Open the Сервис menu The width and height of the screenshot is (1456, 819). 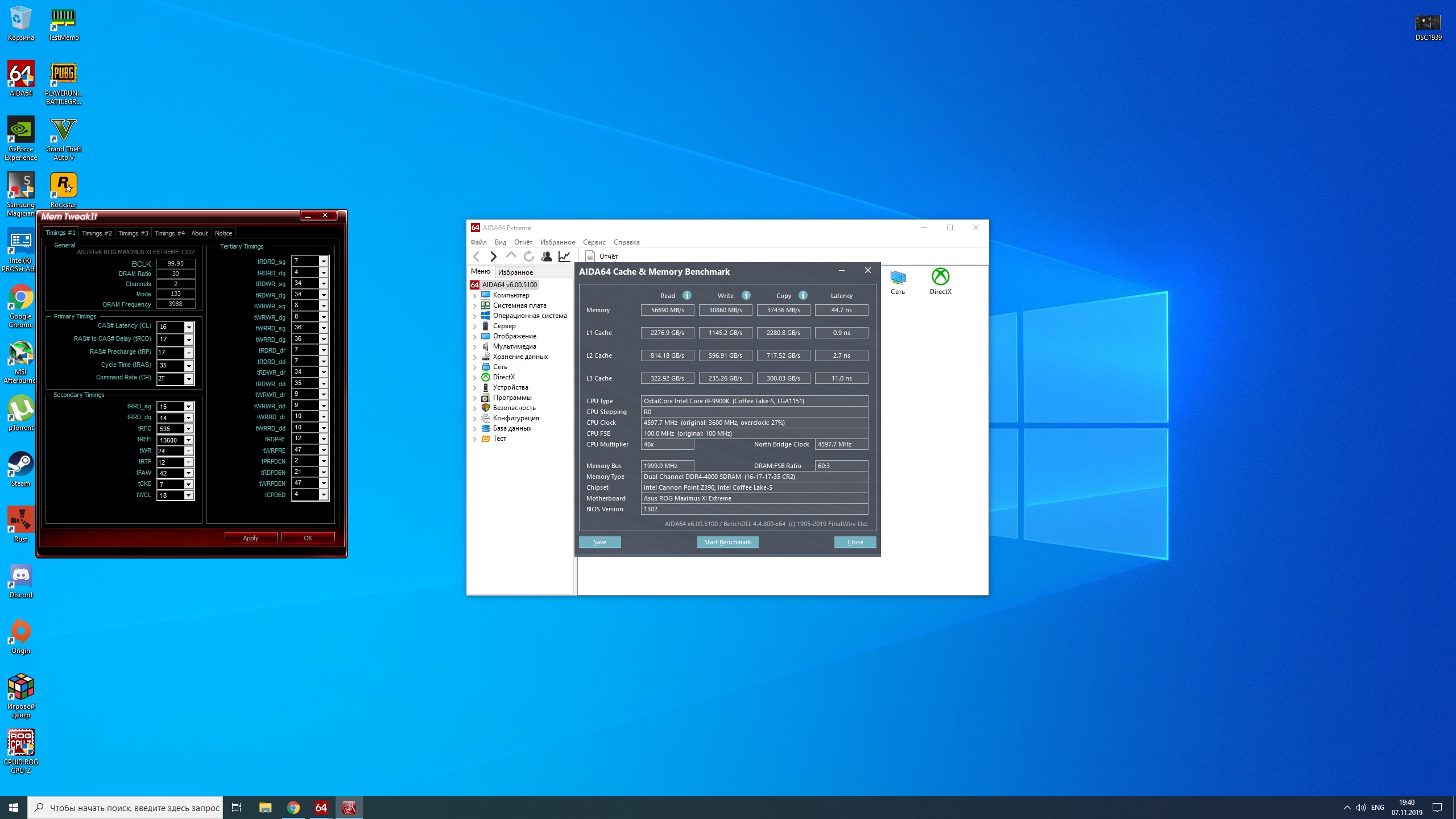click(x=594, y=242)
